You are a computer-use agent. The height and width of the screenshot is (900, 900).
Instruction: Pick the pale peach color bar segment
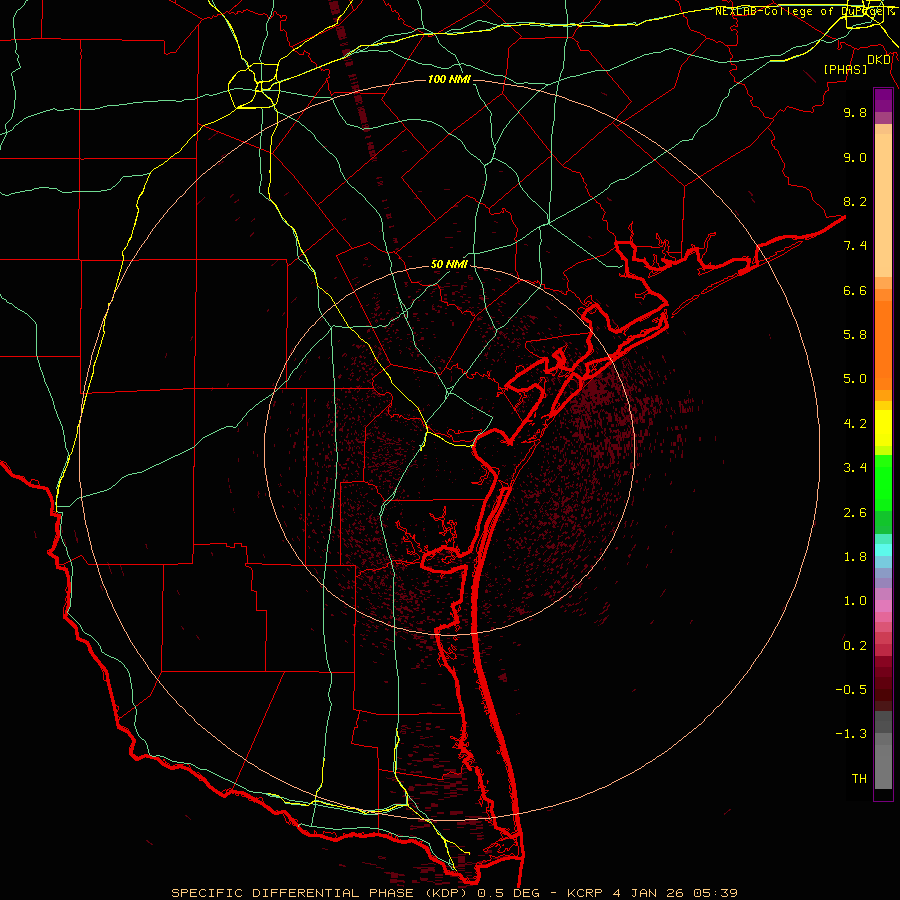(883, 205)
